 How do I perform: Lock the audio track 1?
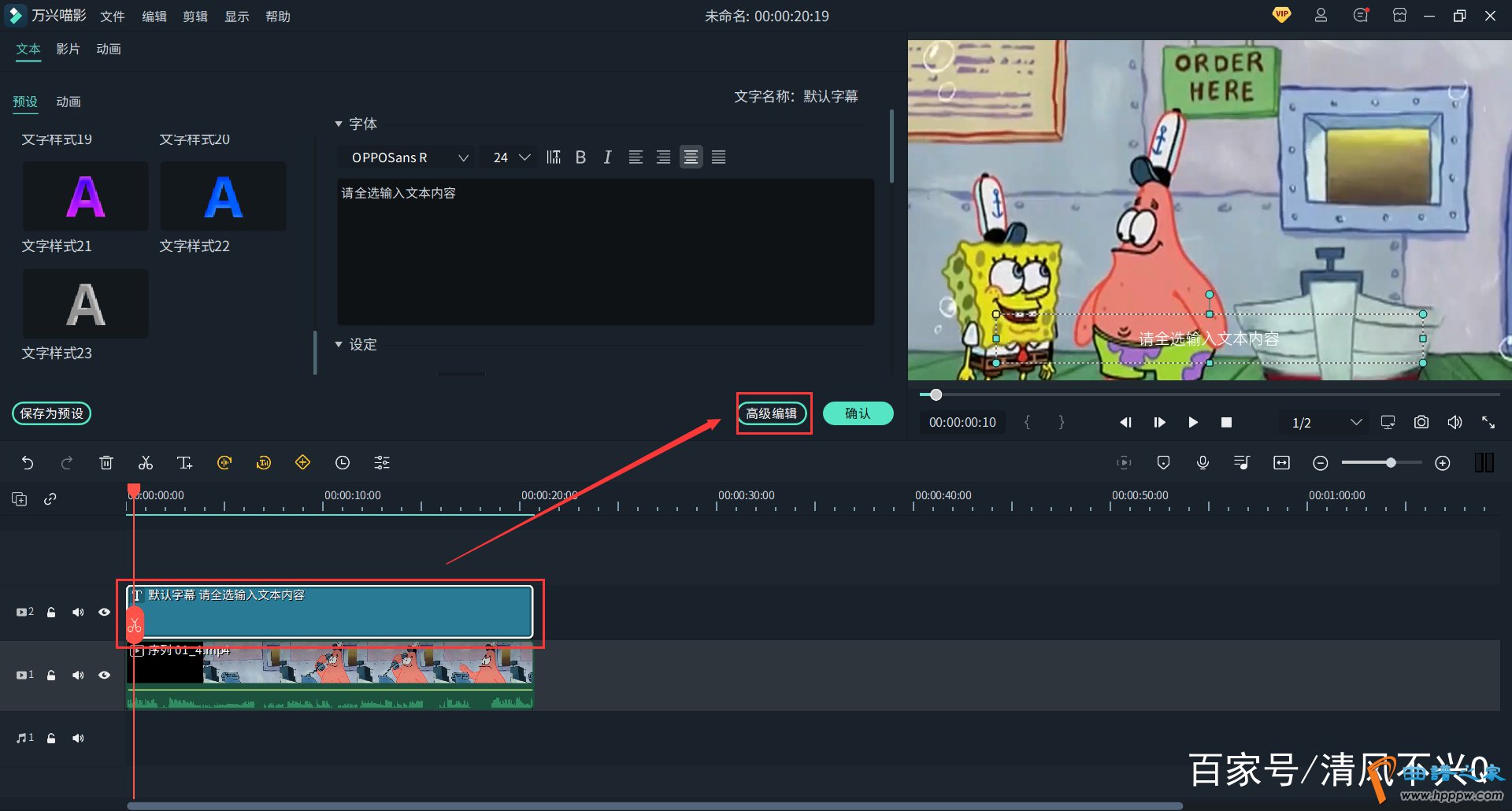pos(51,738)
